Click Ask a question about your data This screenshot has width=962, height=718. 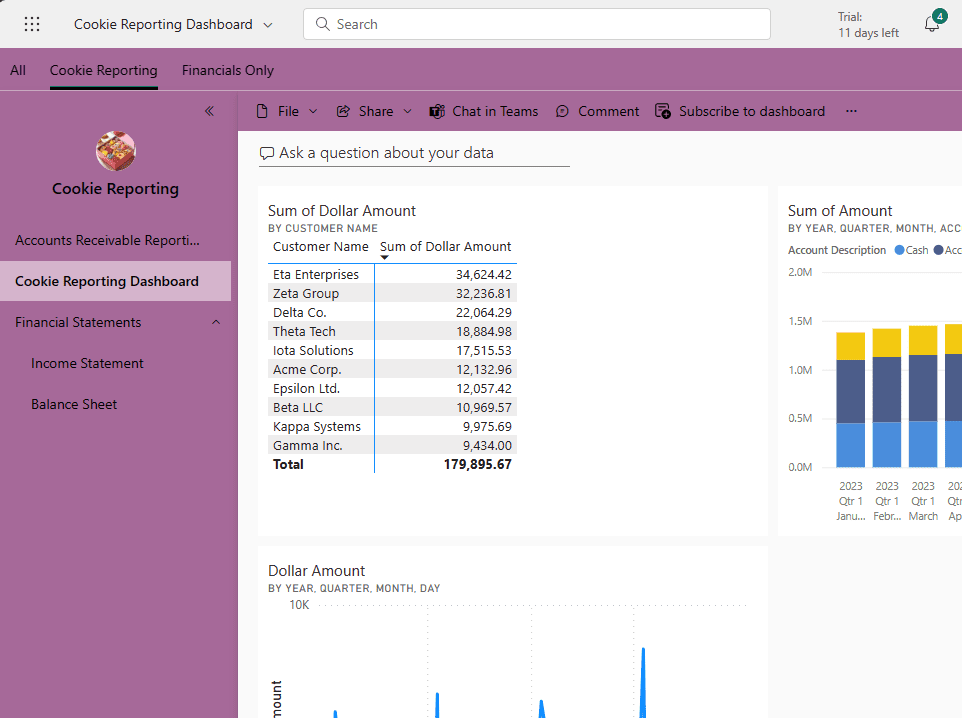click(x=386, y=153)
